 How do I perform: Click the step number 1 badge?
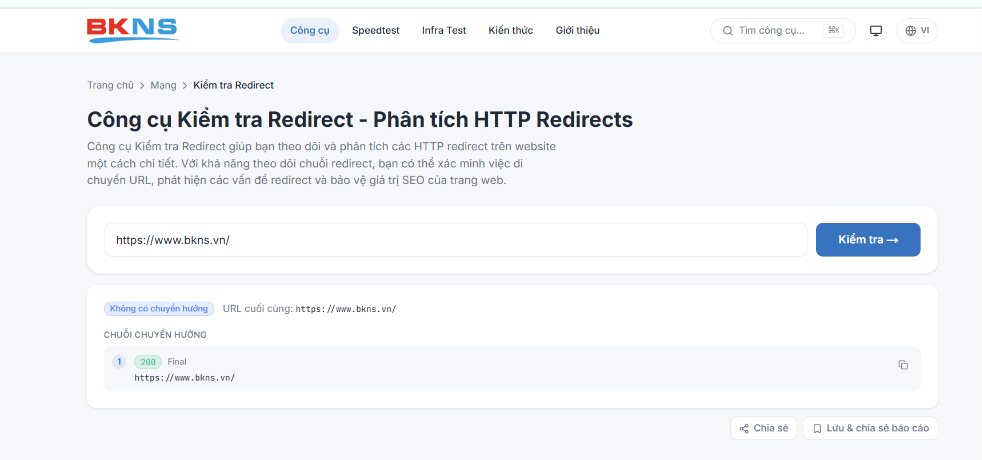pyautogui.click(x=119, y=362)
